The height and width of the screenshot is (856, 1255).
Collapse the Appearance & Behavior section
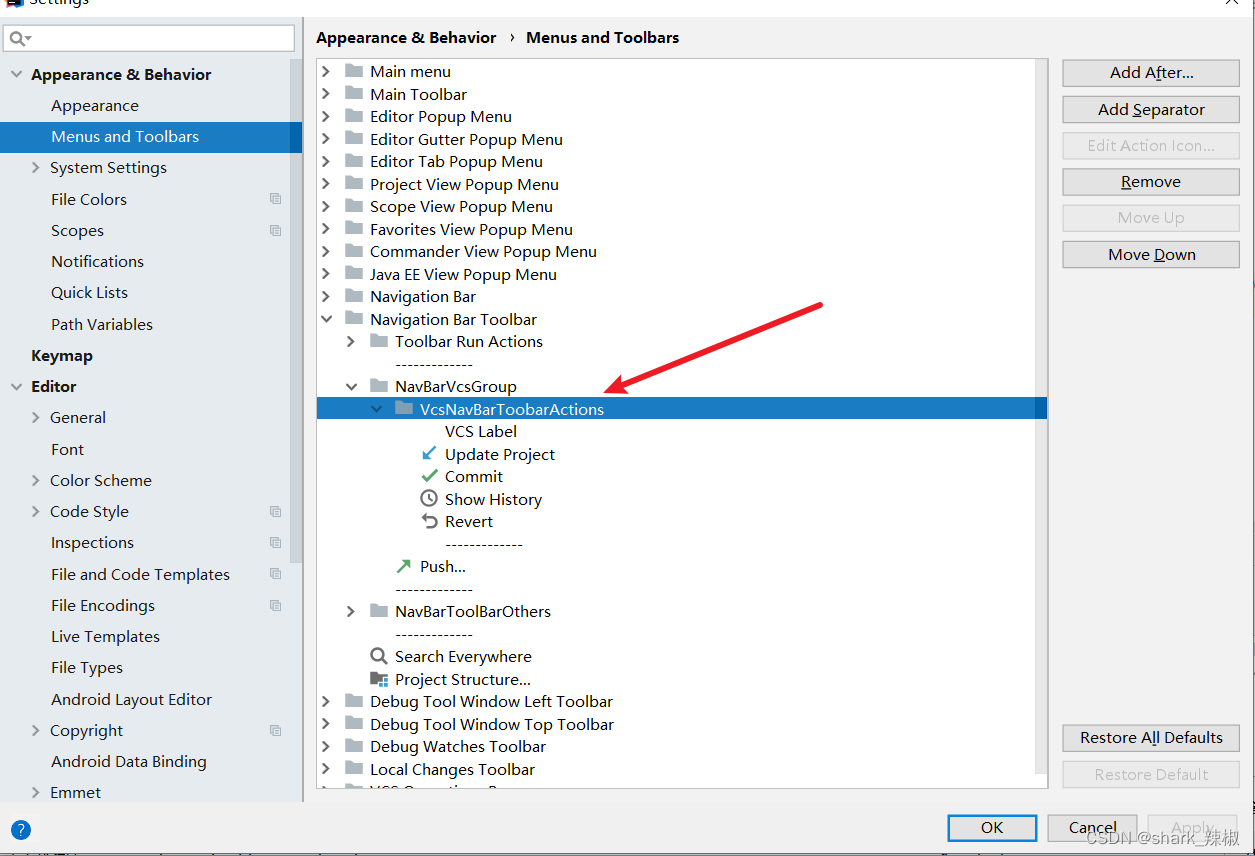coord(16,74)
